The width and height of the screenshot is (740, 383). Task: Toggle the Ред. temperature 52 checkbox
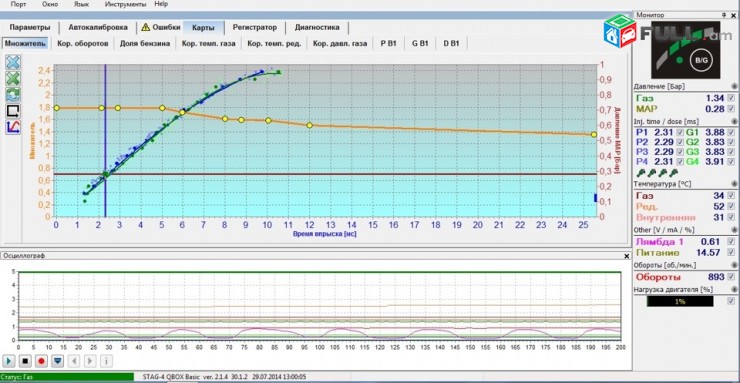(731, 207)
